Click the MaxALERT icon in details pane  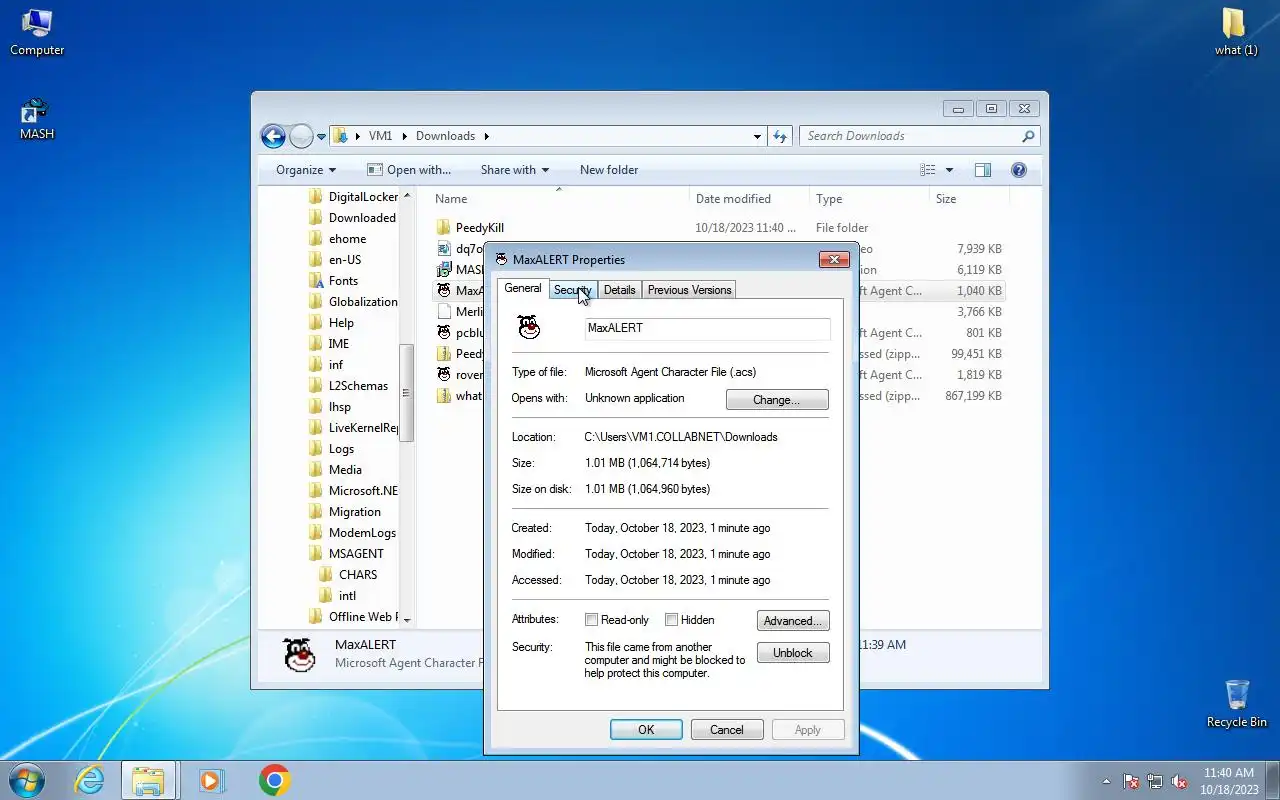click(299, 654)
